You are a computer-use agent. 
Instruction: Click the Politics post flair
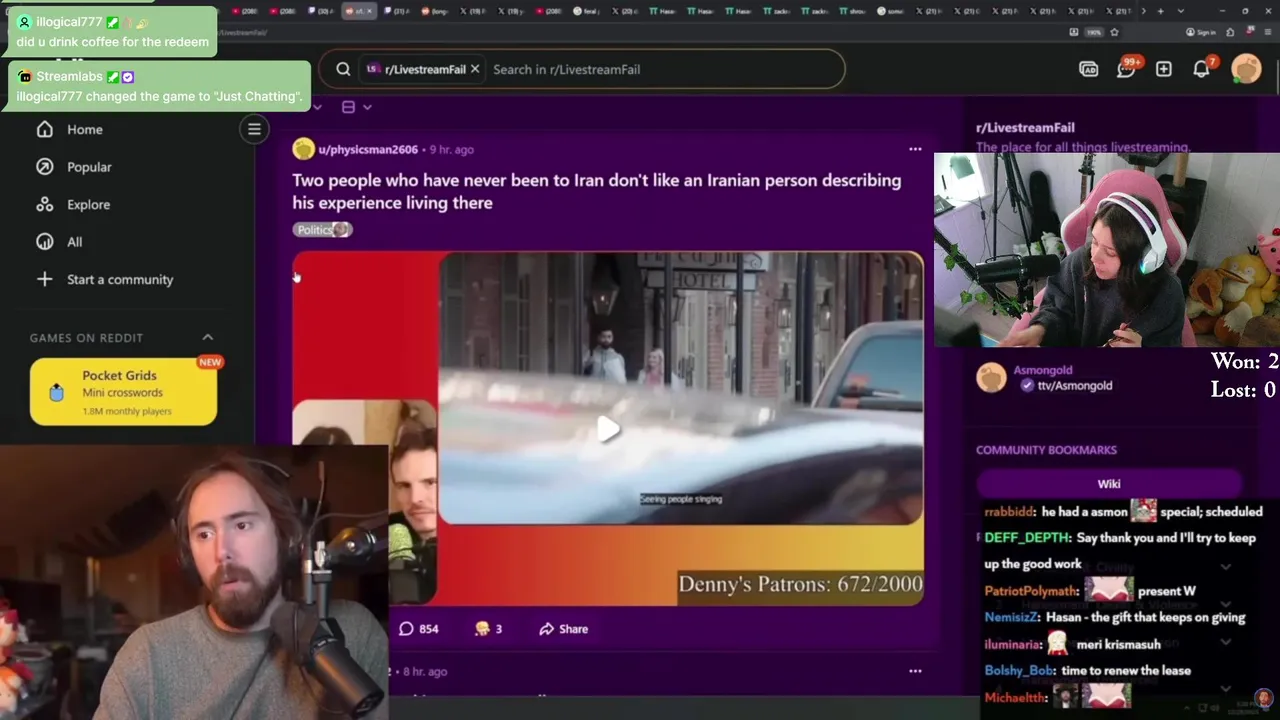tap(322, 230)
